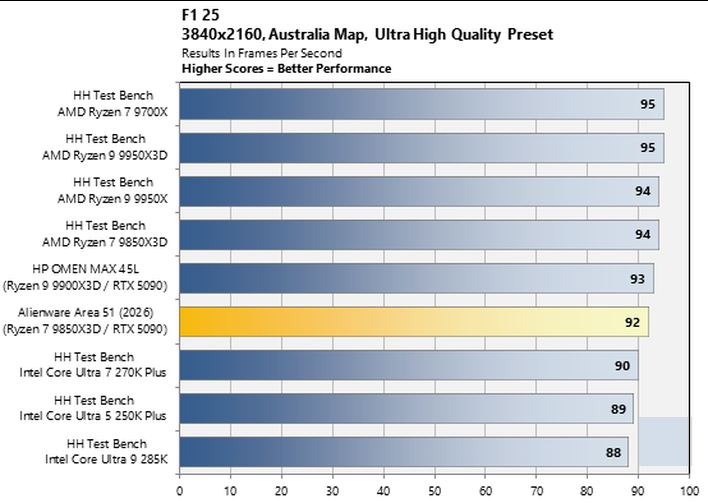Click the Ryzen 7 9700X bar
Screen dimensions: 708x503
coord(422,104)
